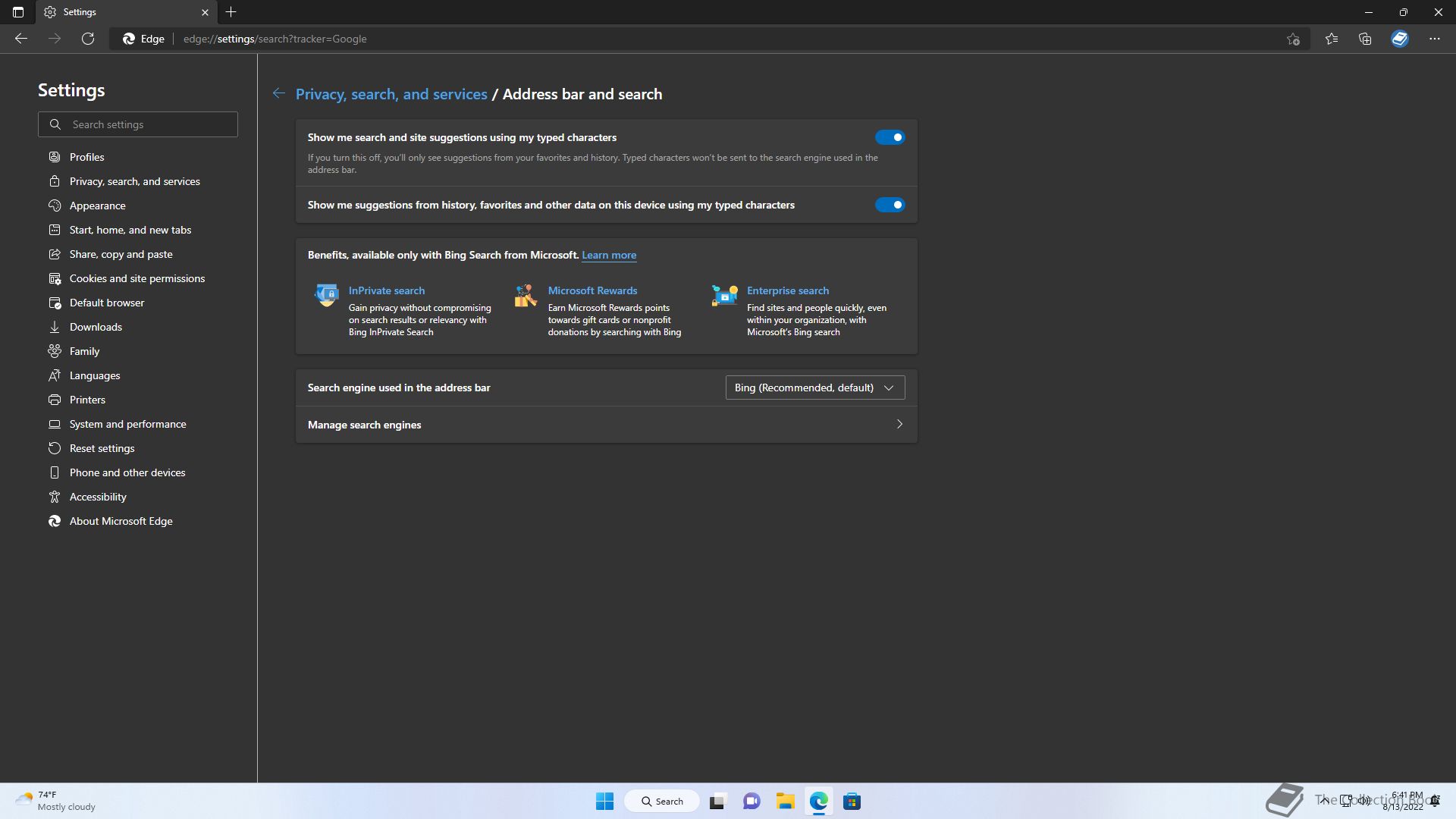
Task: Open Microsoft Store from taskbar
Action: 852,801
